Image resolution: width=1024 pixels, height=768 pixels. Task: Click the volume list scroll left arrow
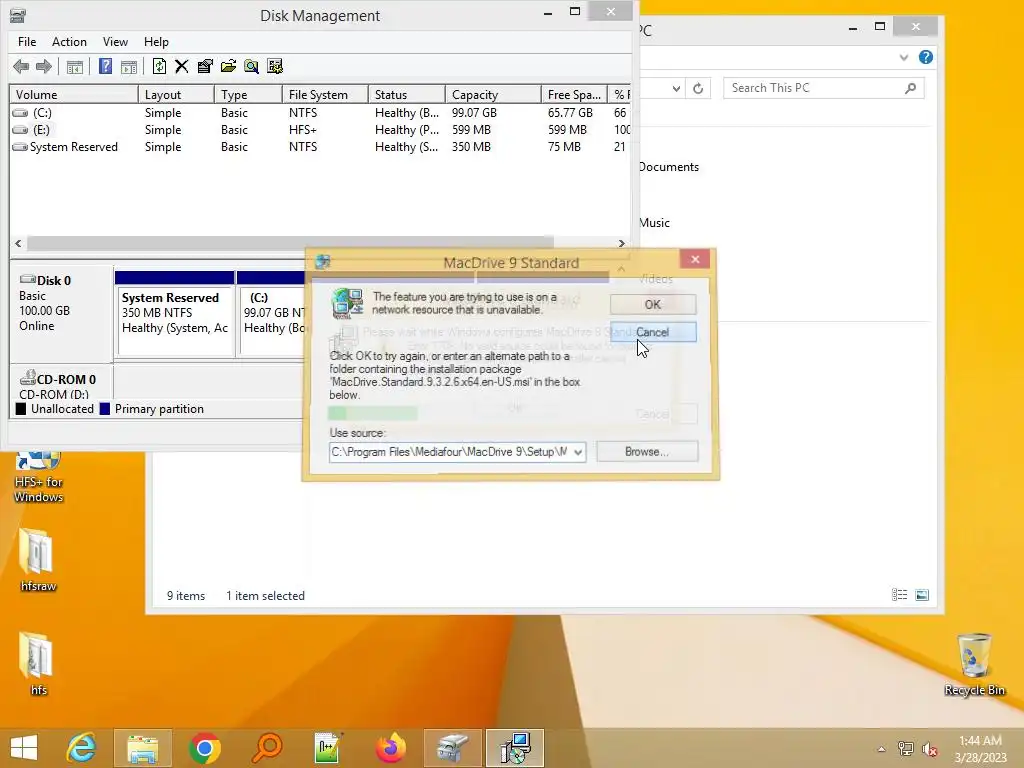(18, 243)
